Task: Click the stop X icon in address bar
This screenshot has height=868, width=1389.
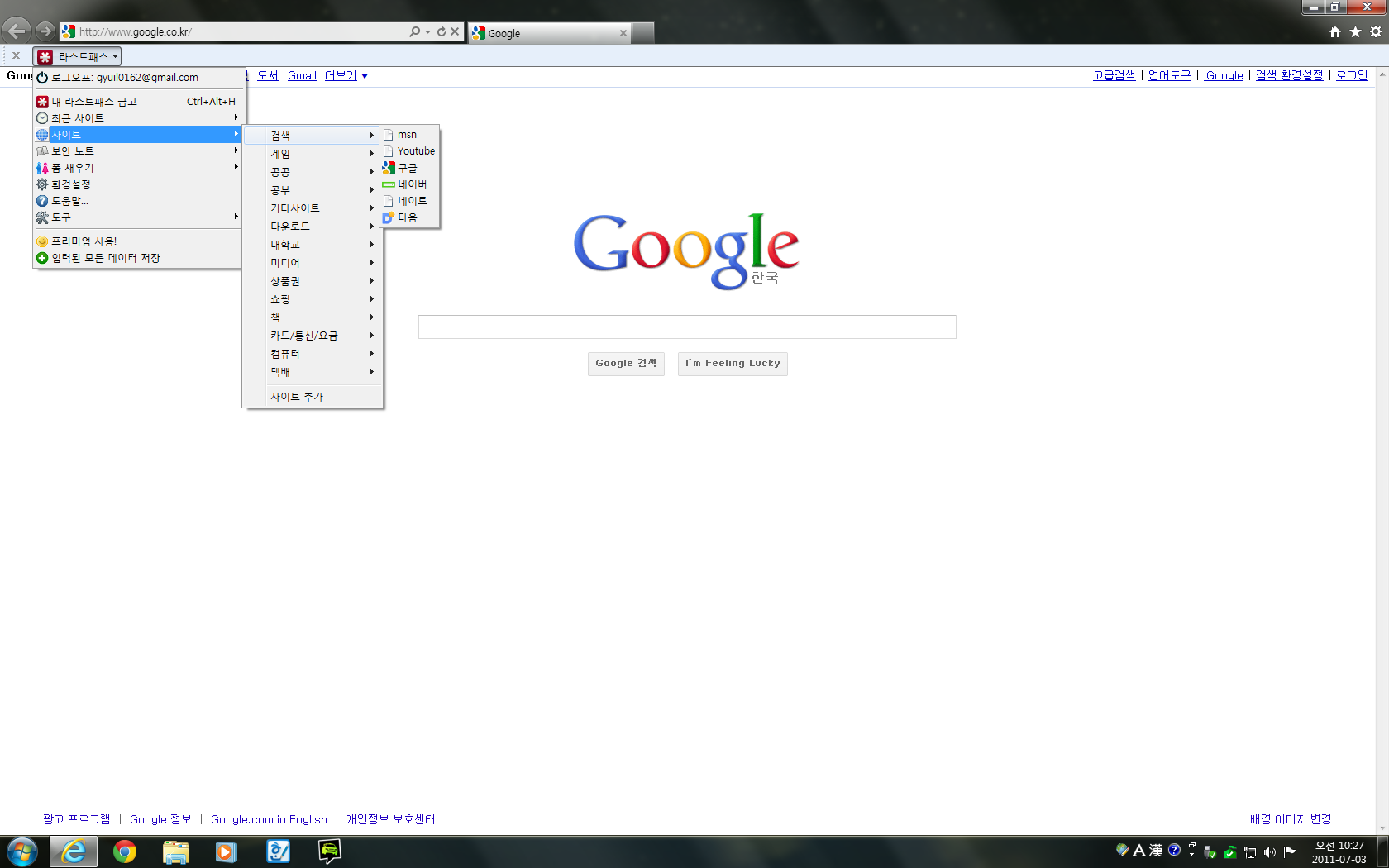Action: pos(455,31)
